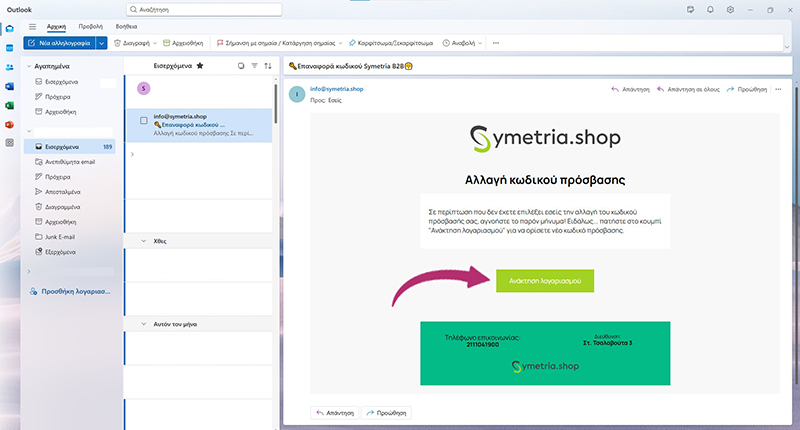This screenshot has width=800, height=430.
Task: Toggle the hamburger navigation pane button
Action: 33,26
